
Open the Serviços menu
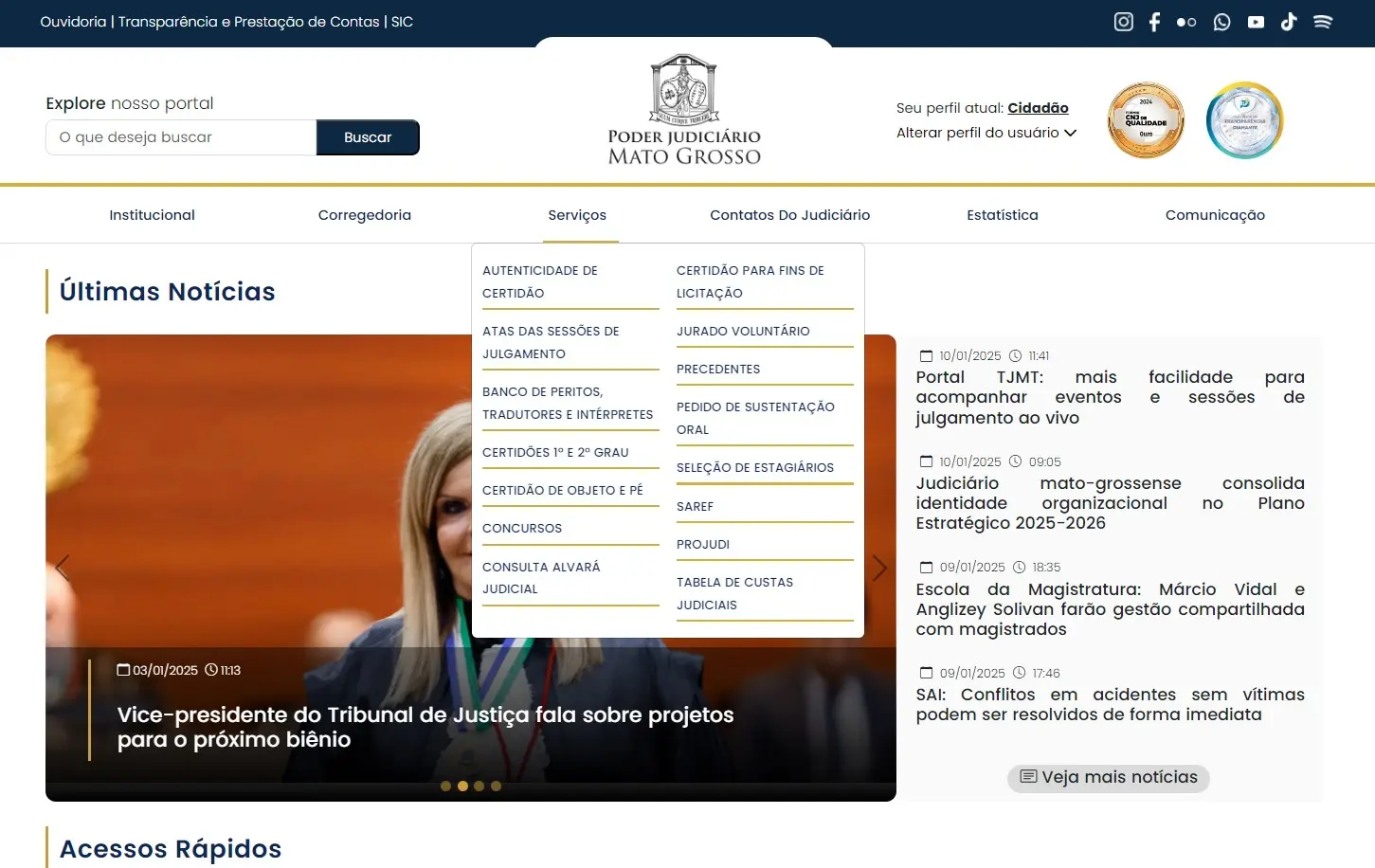tap(578, 215)
